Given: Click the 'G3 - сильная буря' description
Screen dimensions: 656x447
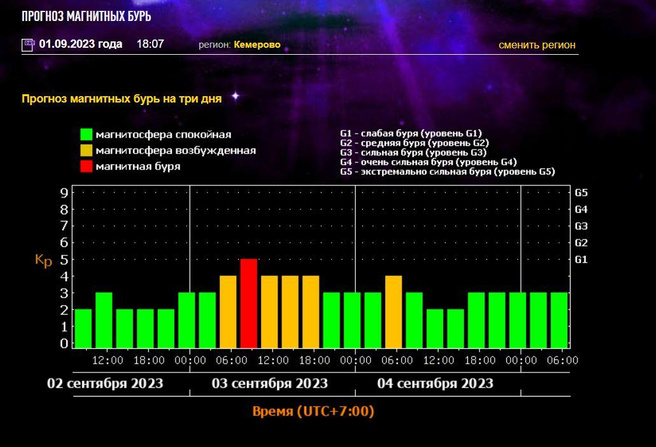Looking at the screenshot, I should click(x=413, y=153).
